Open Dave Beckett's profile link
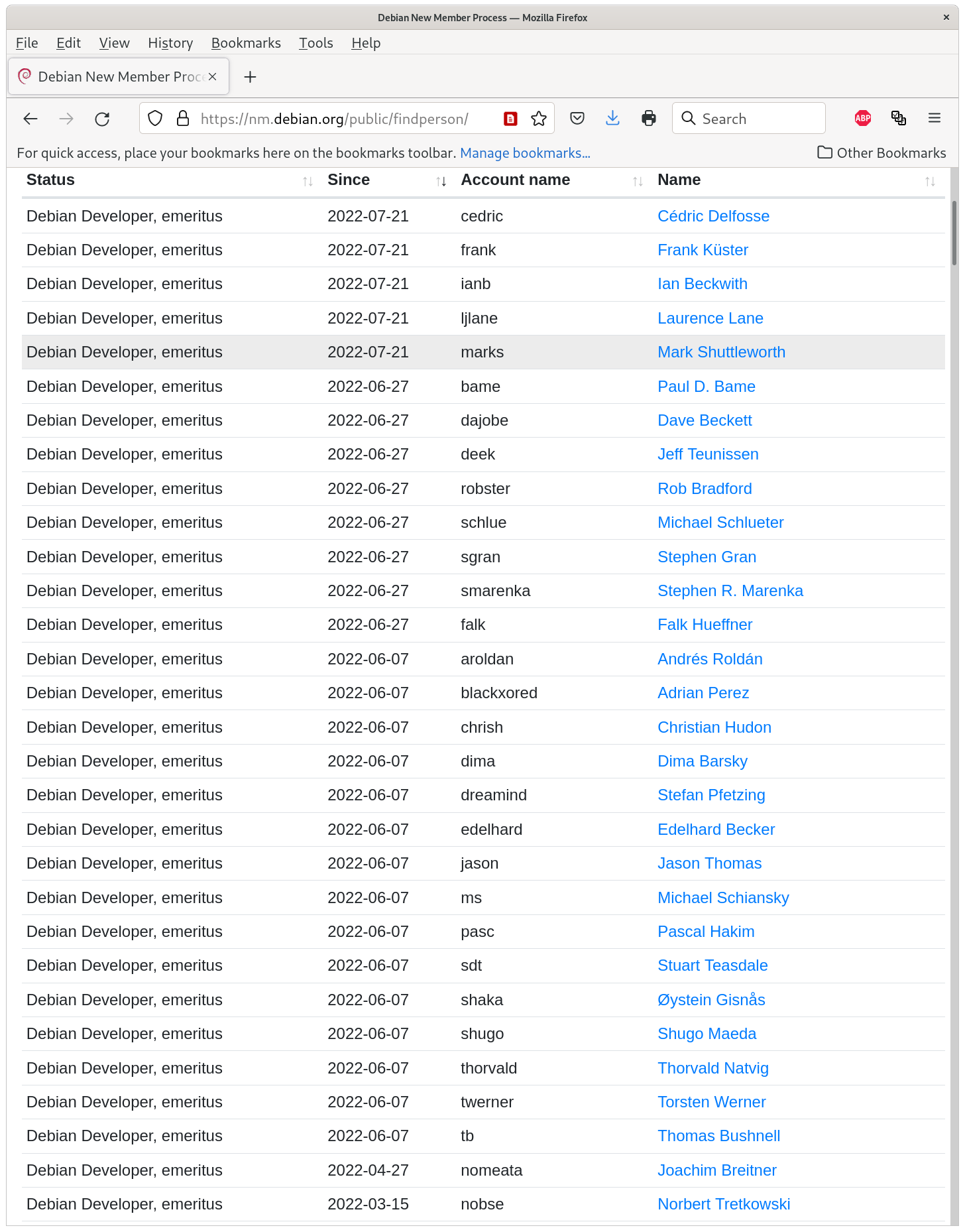This screenshot has height=1232, width=965. click(x=705, y=420)
